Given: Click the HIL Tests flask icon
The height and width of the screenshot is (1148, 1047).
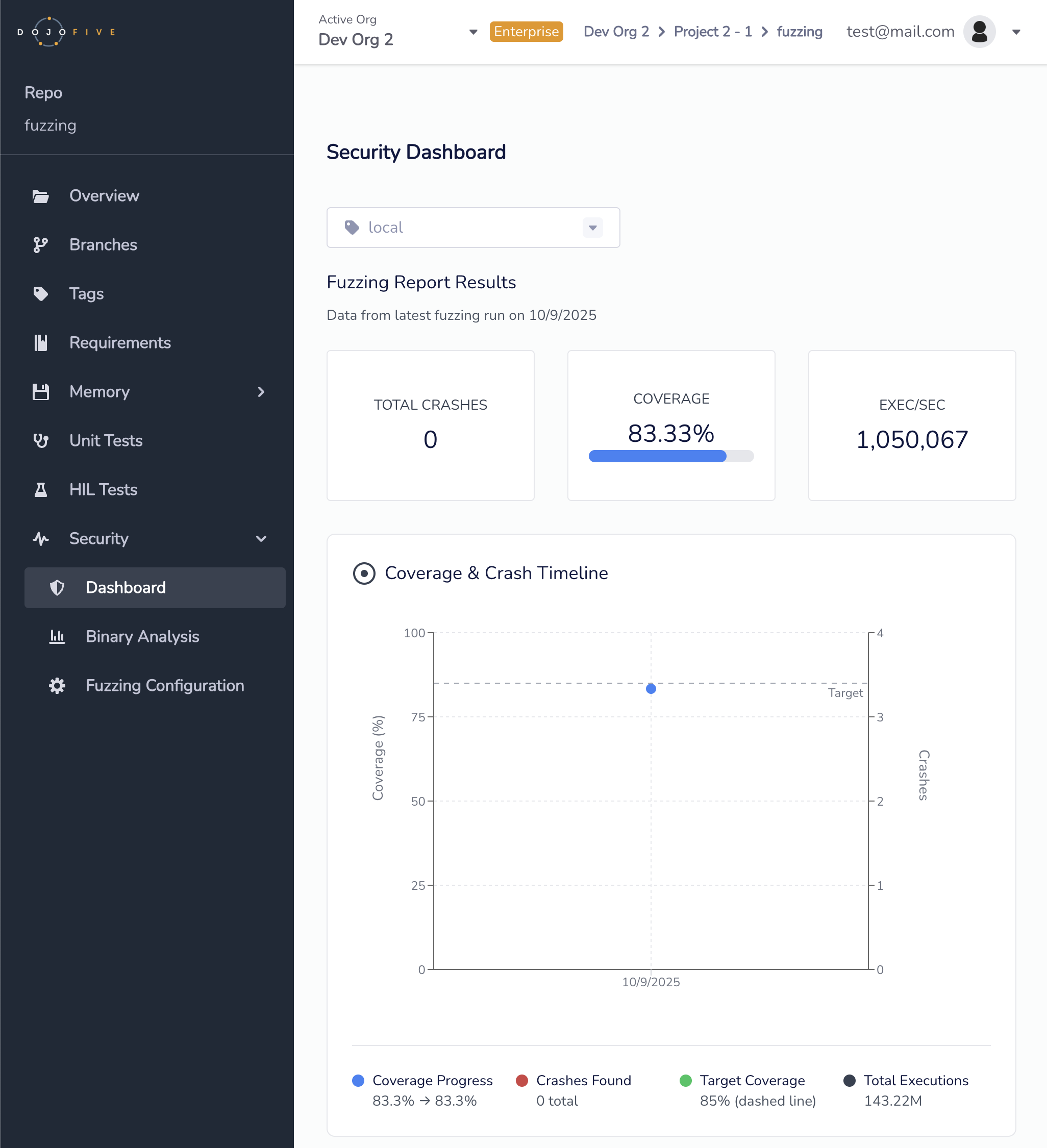Looking at the screenshot, I should coord(40,490).
